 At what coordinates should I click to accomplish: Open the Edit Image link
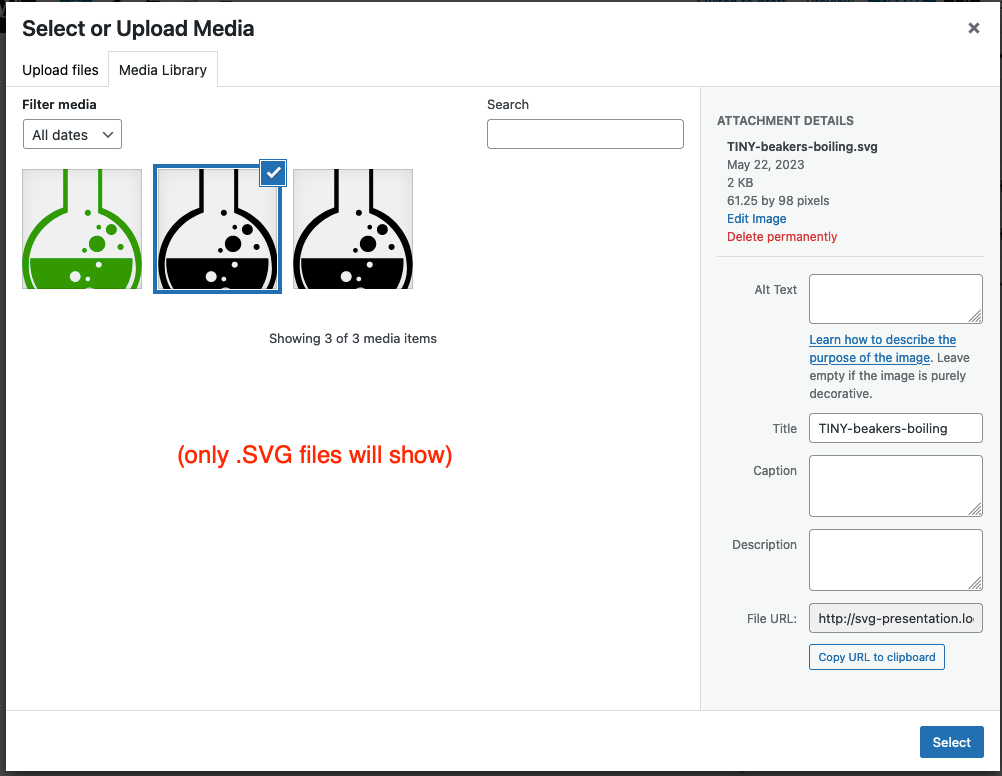click(756, 219)
